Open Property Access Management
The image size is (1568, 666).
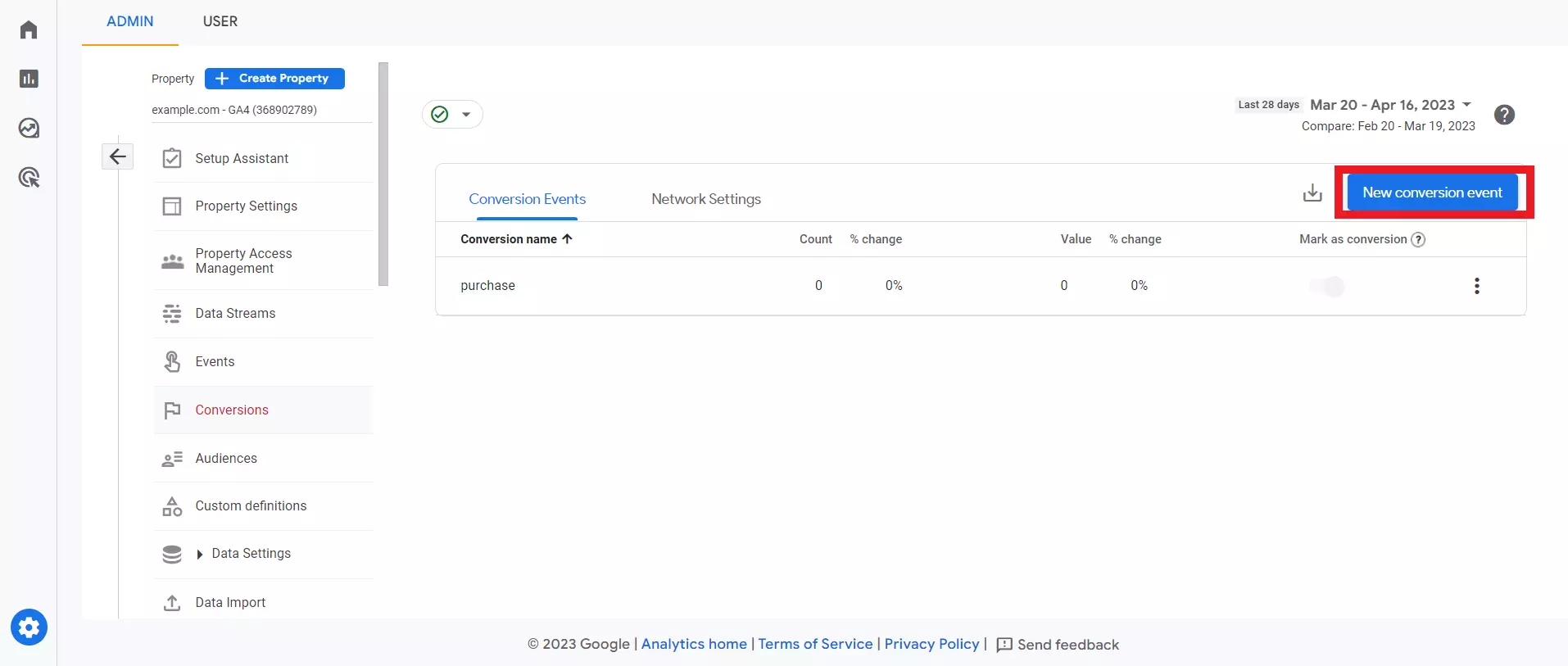(263, 261)
